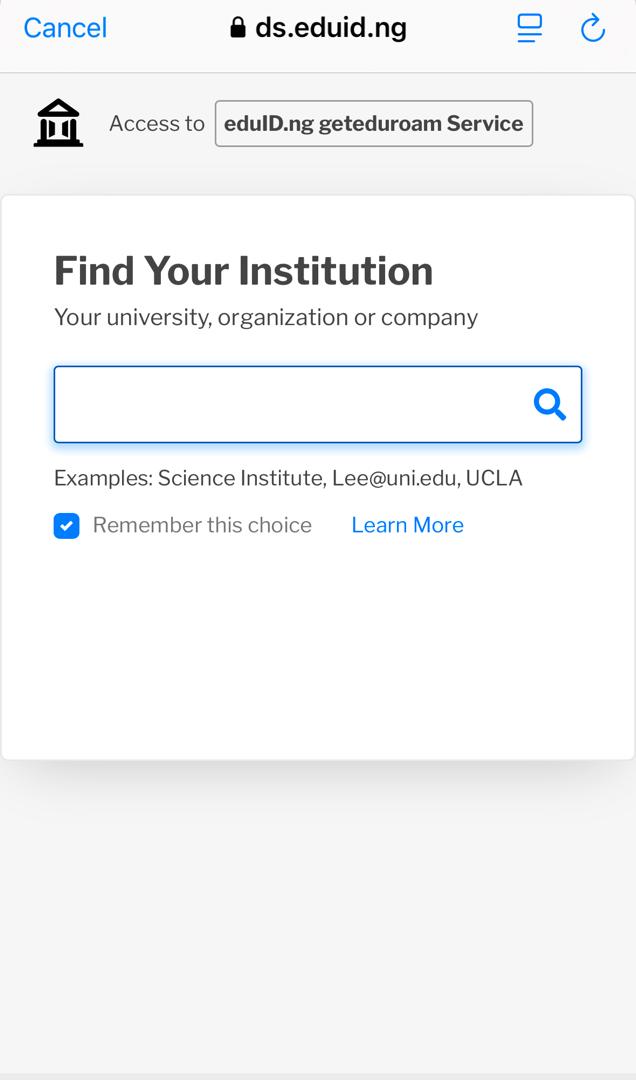The width and height of the screenshot is (636, 1080).
Task: Open the Learn More link
Action: (407, 525)
